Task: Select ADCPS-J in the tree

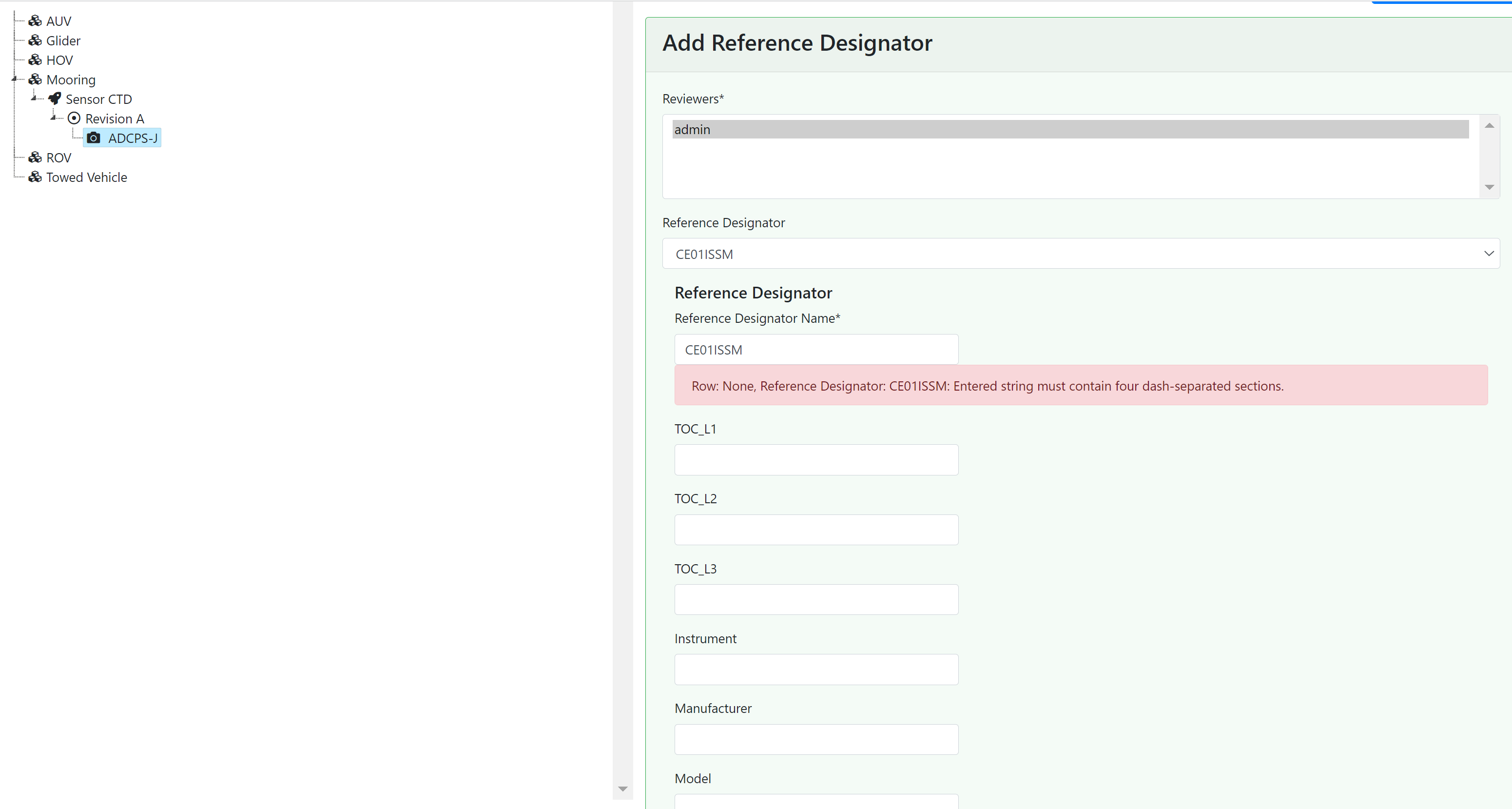Action: 133,138
